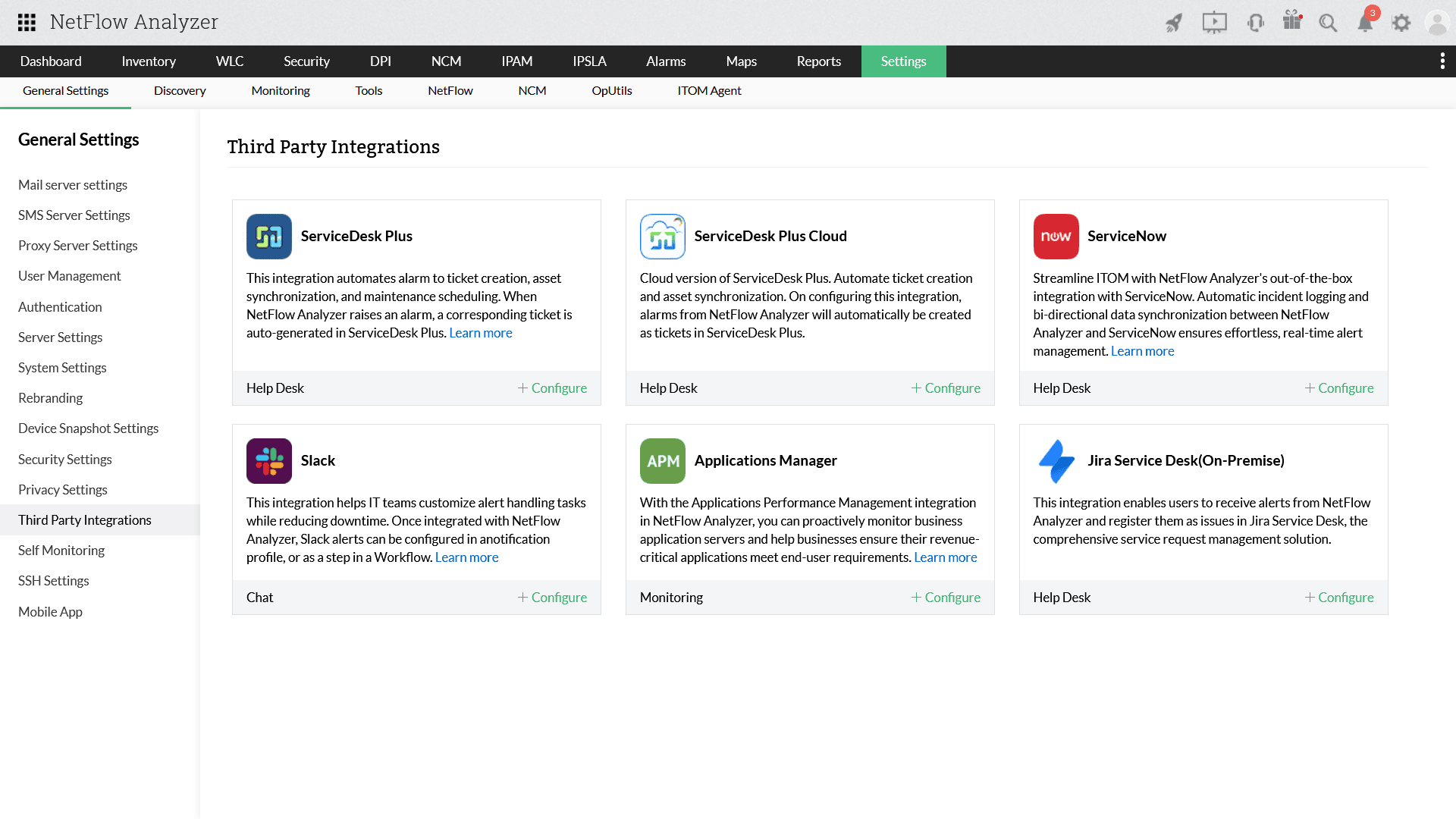The height and width of the screenshot is (819, 1456).
Task: Open Self Monitoring in sidebar
Action: click(61, 550)
